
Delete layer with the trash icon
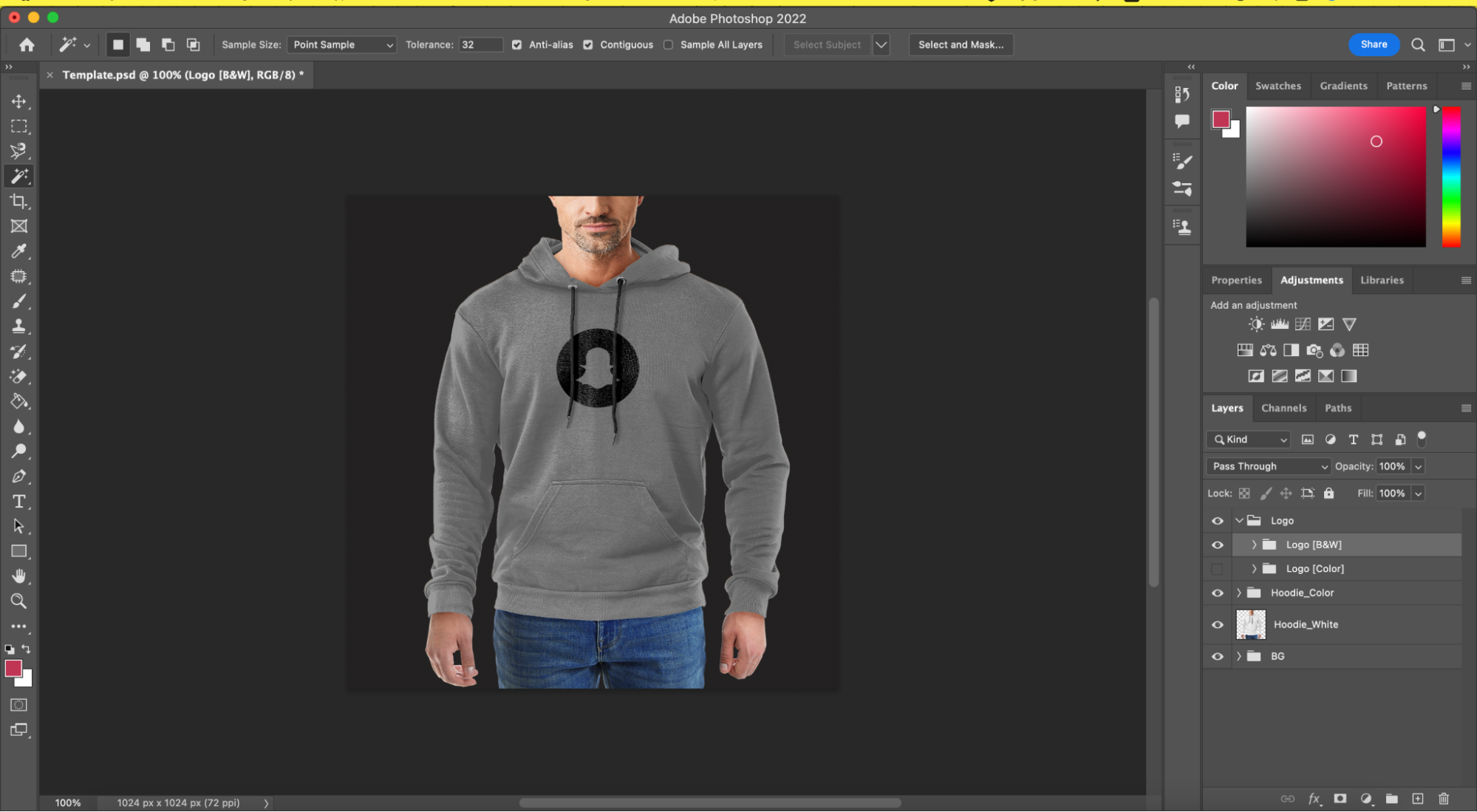pos(1444,799)
